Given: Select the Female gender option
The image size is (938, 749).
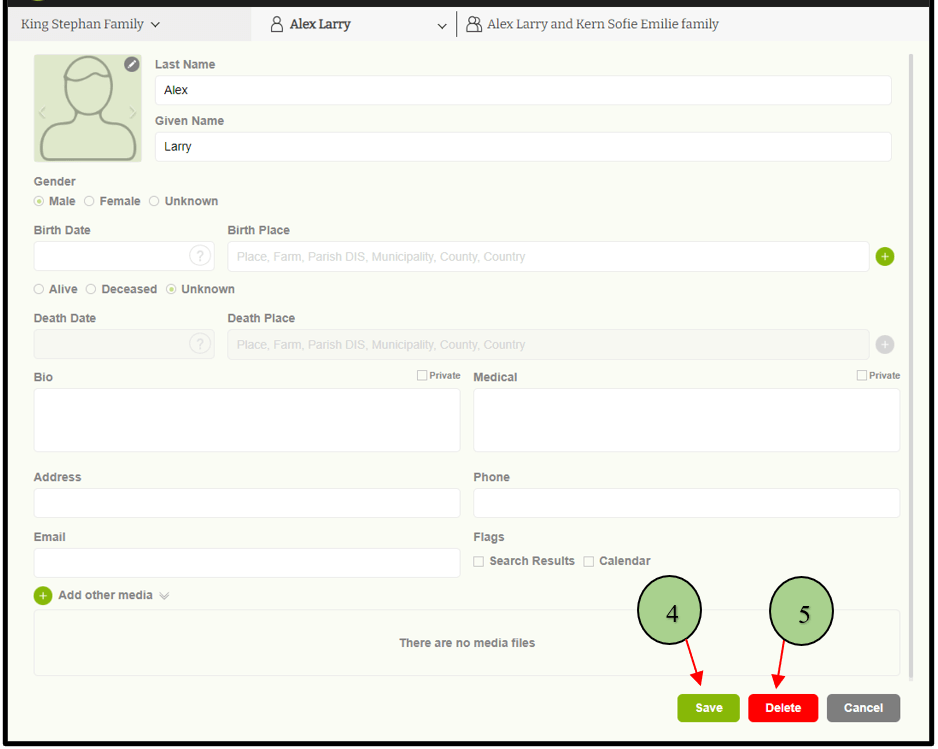Looking at the screenshot, I should (x=89, y=202).
